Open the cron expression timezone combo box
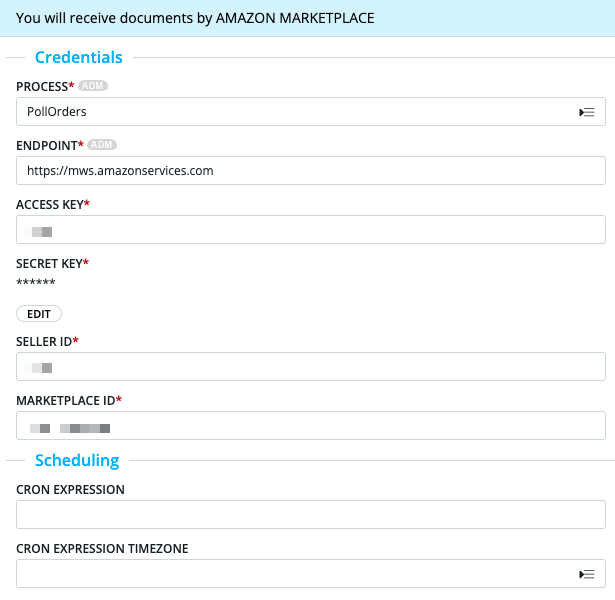 311,573
